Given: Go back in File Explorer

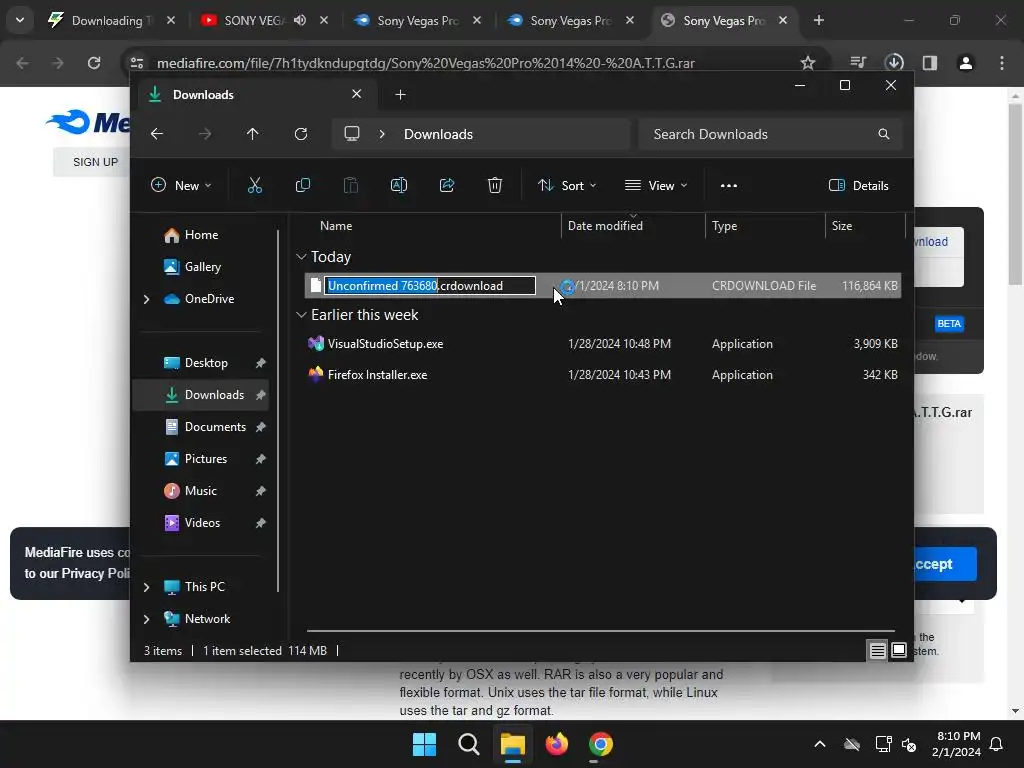Looking at the screenshot, I should pos(157,134).
